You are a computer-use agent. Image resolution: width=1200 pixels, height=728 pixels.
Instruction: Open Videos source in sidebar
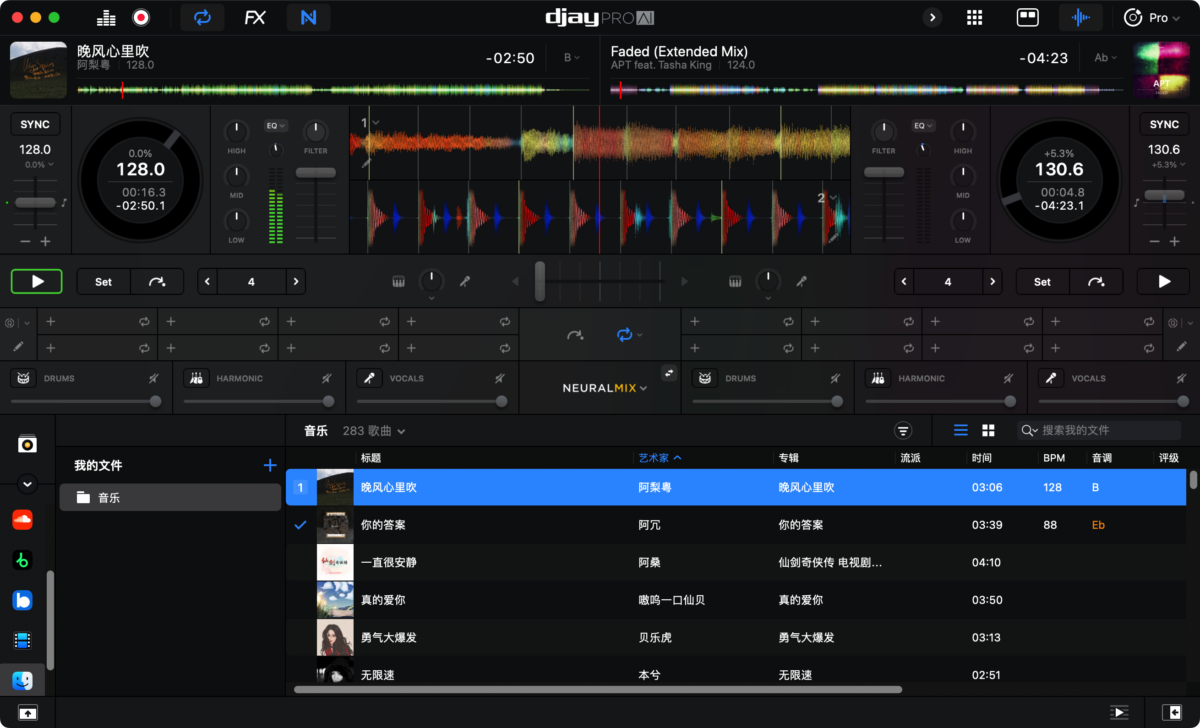tap(22, 640)
